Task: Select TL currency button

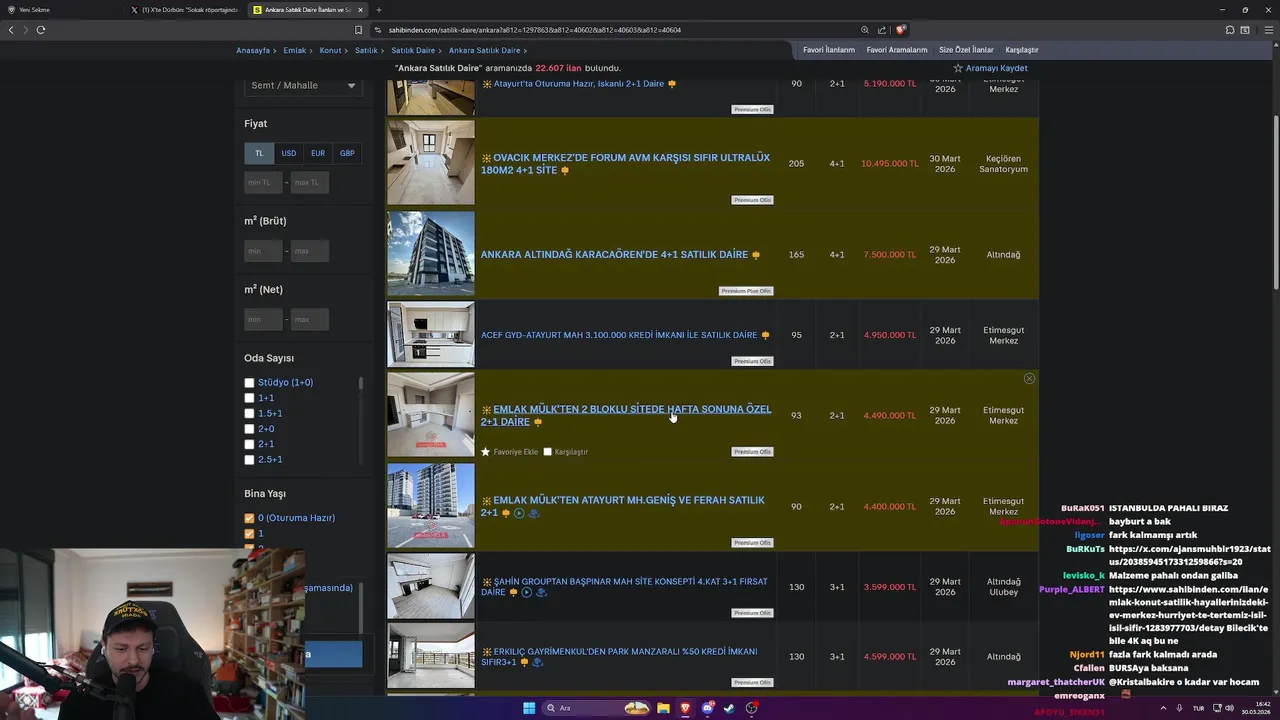Action: point(259,153)
